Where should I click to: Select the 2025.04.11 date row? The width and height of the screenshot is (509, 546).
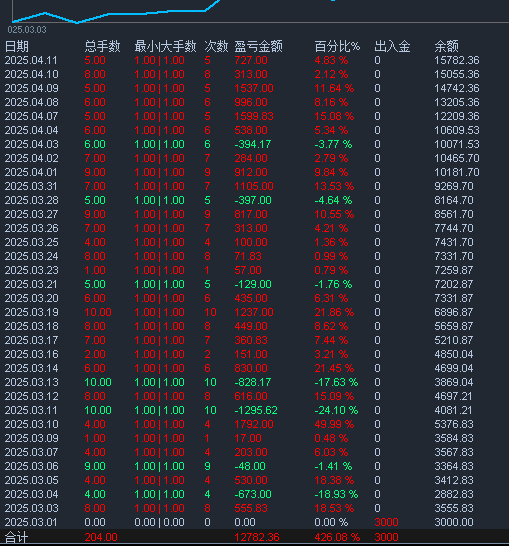31,60
